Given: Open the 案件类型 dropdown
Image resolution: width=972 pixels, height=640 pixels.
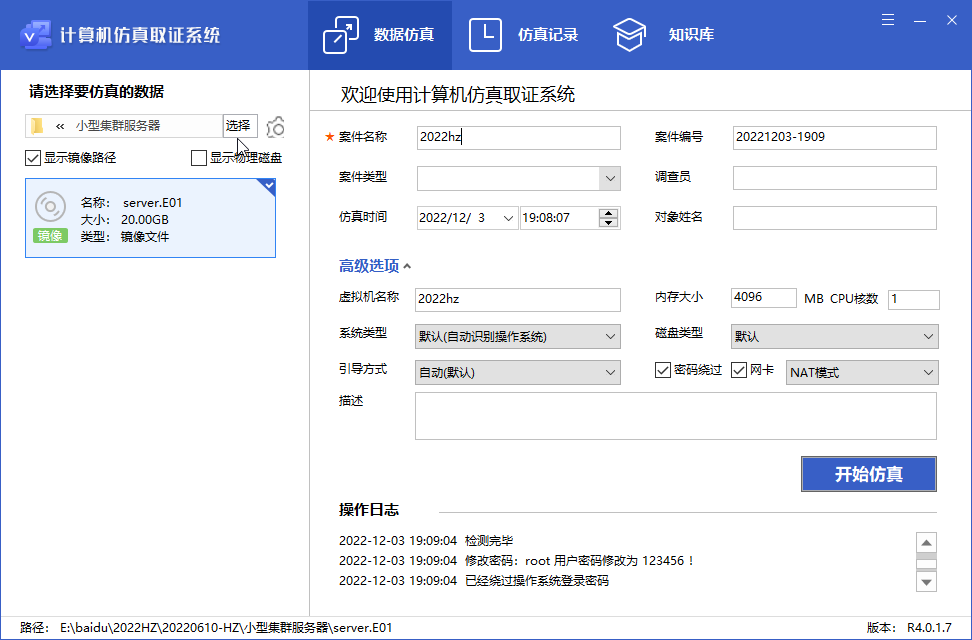Looking at the screenshot, I should (x=610, y=179).
